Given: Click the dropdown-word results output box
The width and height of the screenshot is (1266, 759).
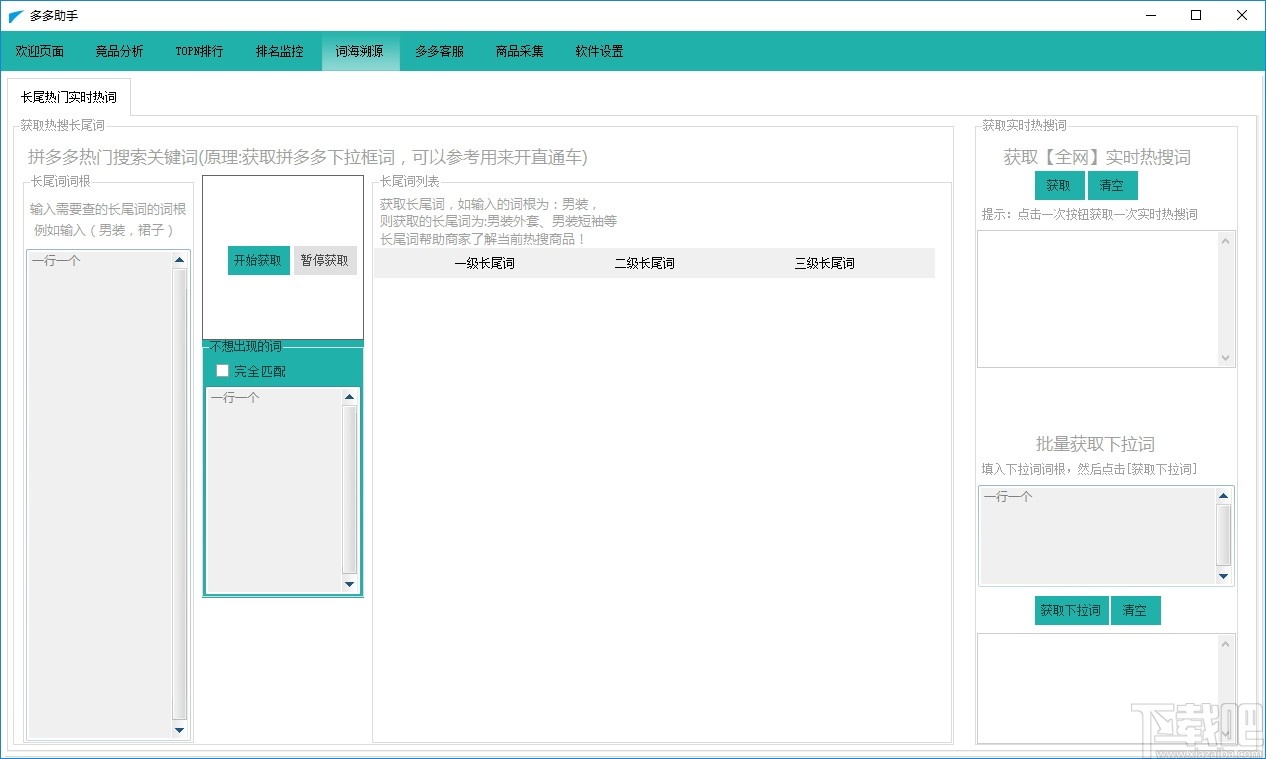Looking at the screenshot, I should click(x=1098, y=689).
